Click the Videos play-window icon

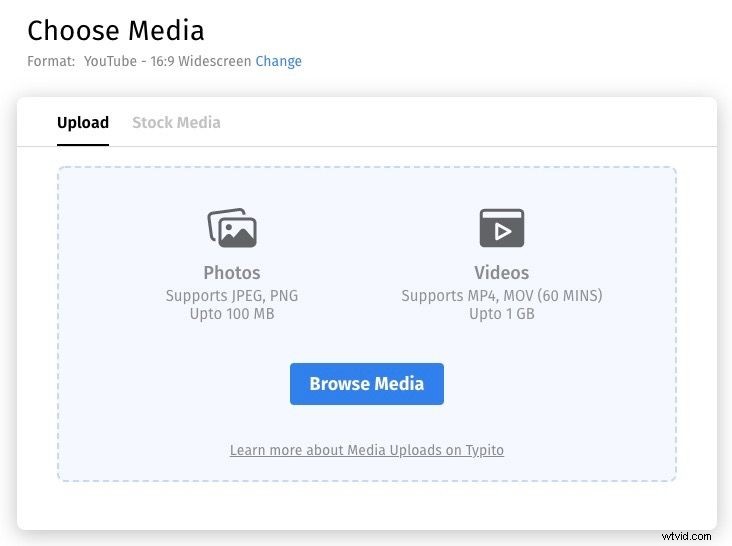coord(501,228)
